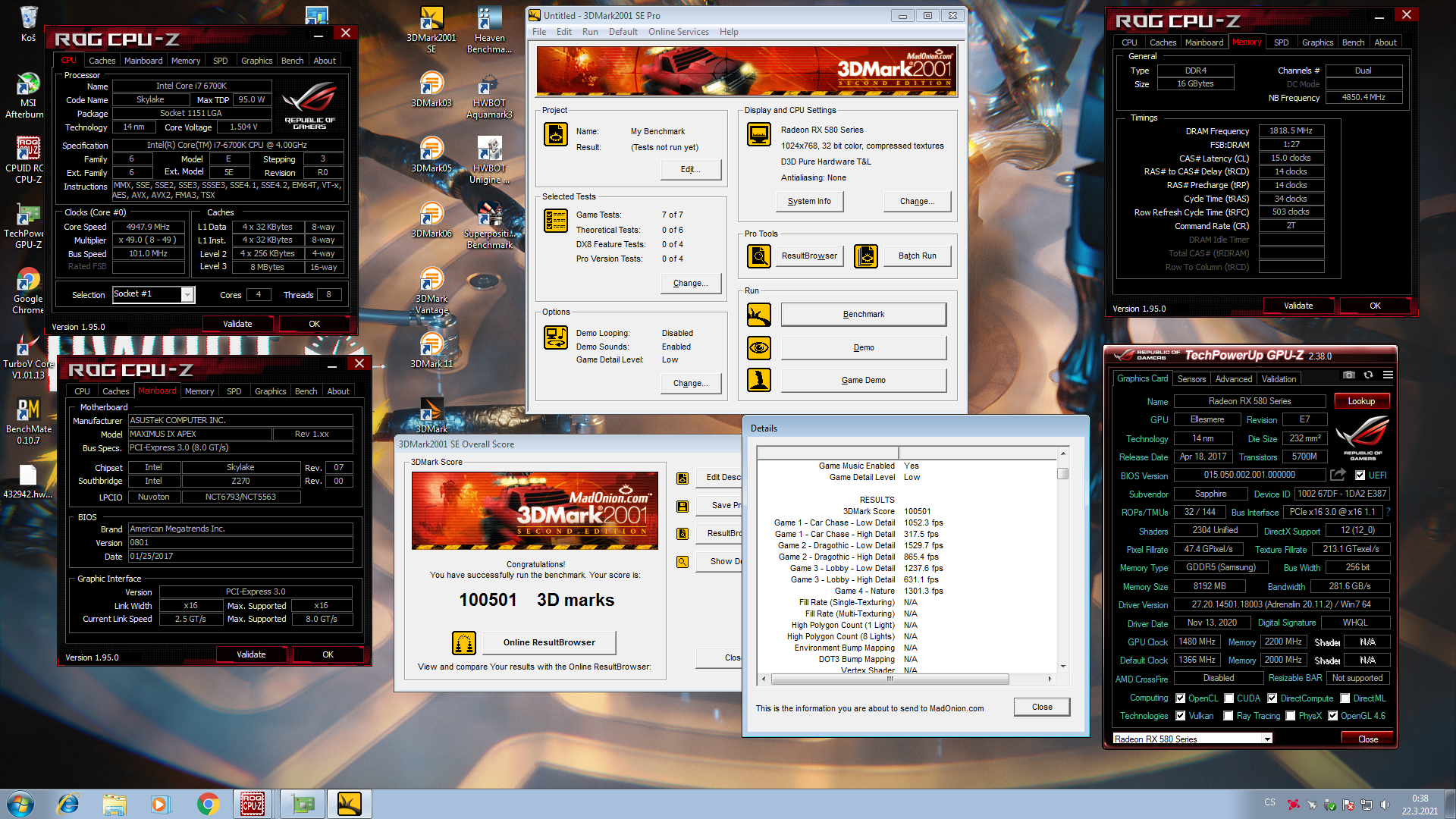The height and width of the screenshot is (819, 1456).
Task: Click the Online ResultBrowser button
Action: pyautogui.click(x=549, y=642)
